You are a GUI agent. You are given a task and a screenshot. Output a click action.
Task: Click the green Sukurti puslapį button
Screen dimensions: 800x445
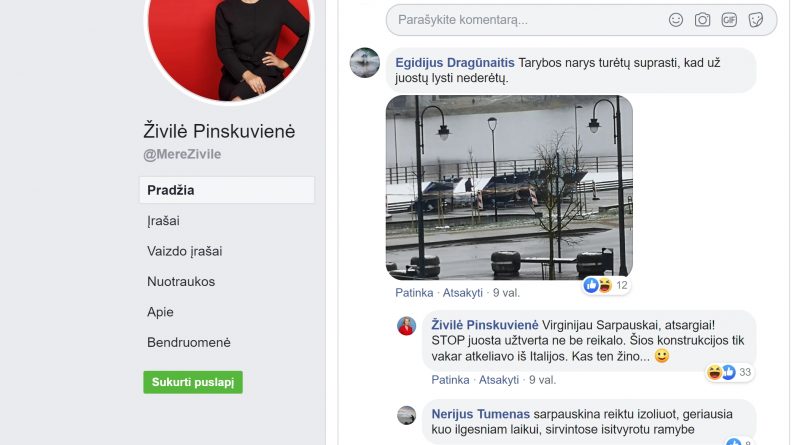(193, 382)
